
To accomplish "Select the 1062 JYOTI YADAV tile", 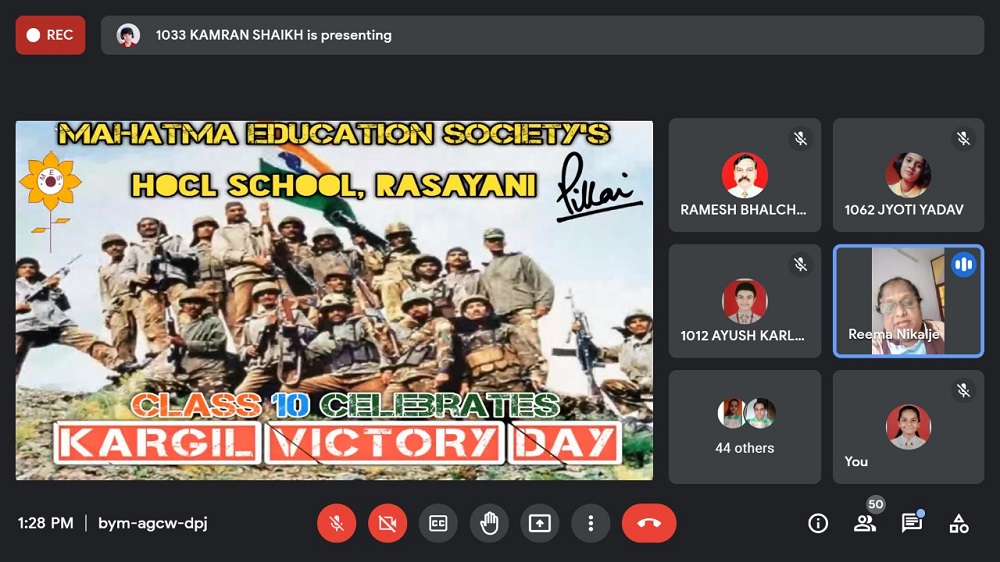I will (908, 175).
